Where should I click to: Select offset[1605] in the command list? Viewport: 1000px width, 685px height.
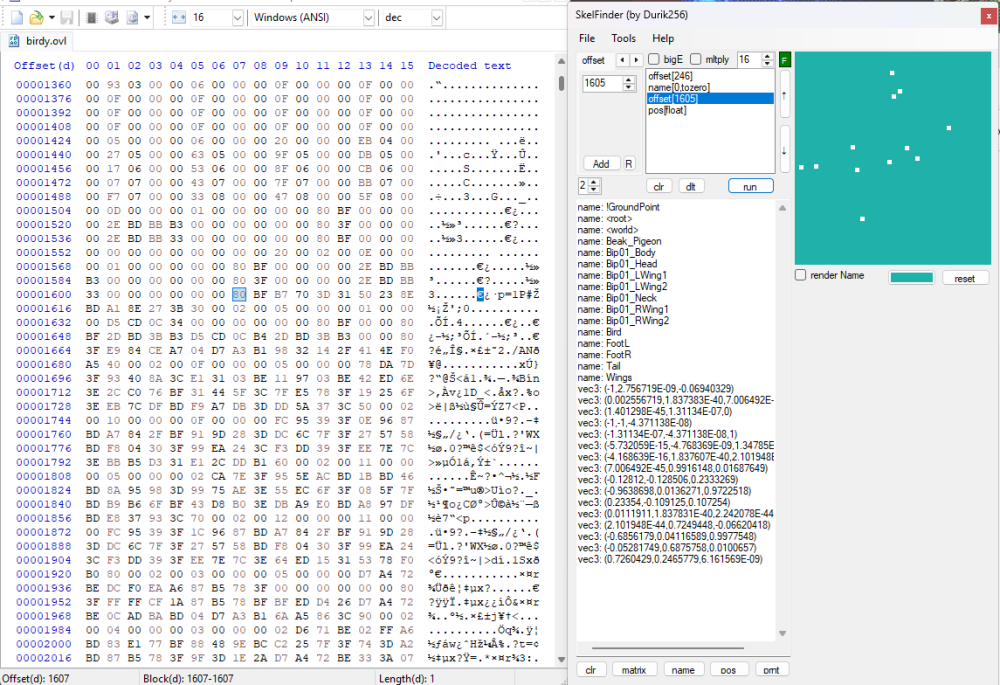(x=710, y=99)
